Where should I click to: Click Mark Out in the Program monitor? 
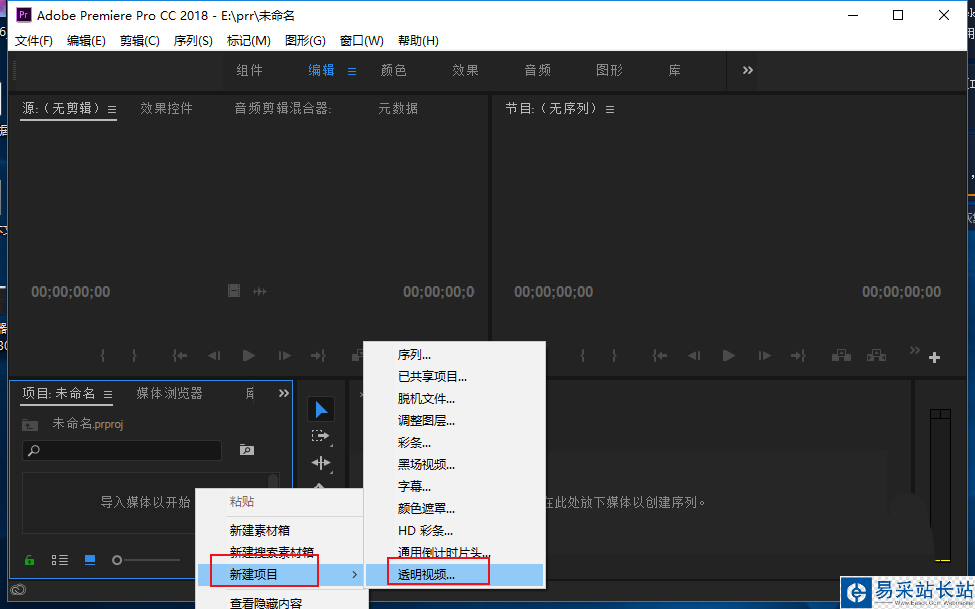614,356
